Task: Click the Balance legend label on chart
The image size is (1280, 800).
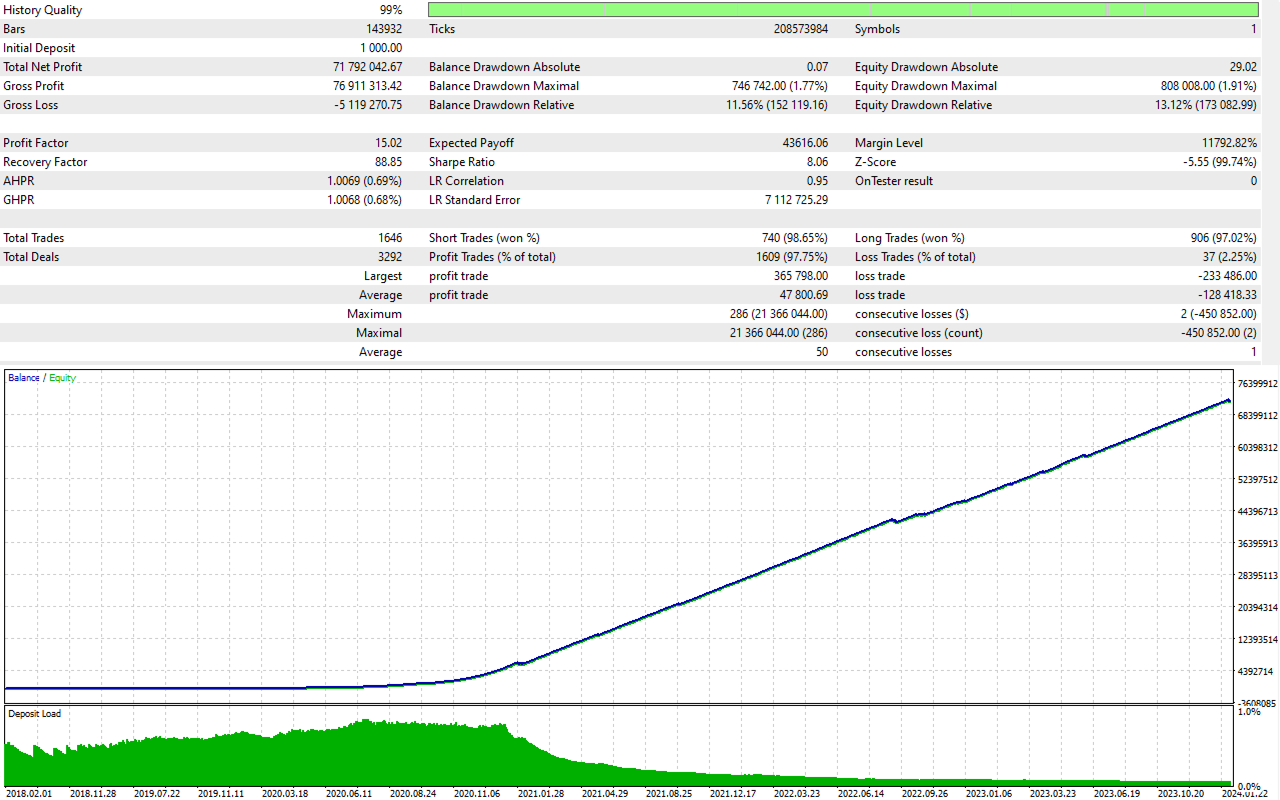Action: coord(24,378)
